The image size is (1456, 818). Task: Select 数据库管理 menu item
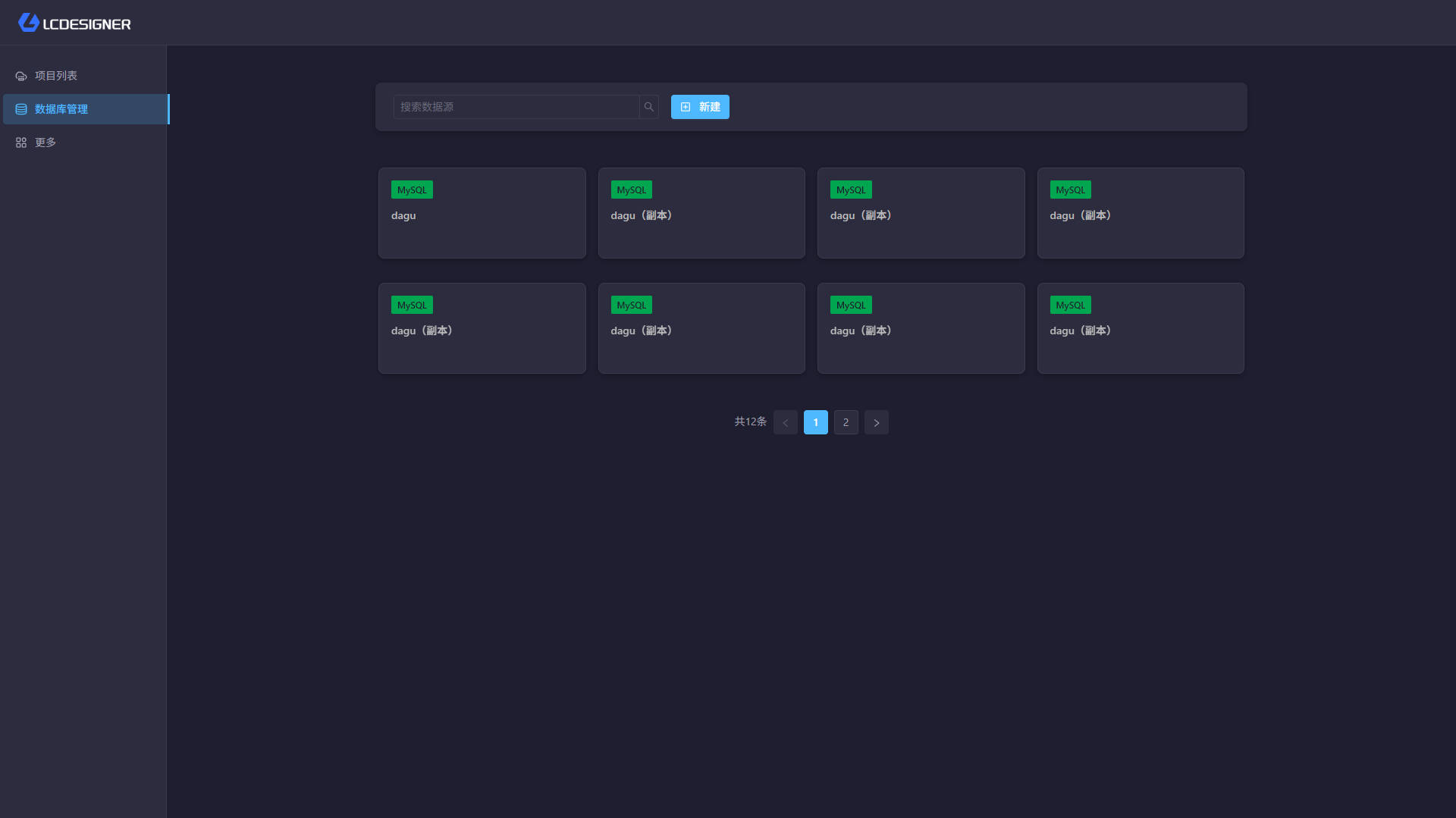point(61,109)
